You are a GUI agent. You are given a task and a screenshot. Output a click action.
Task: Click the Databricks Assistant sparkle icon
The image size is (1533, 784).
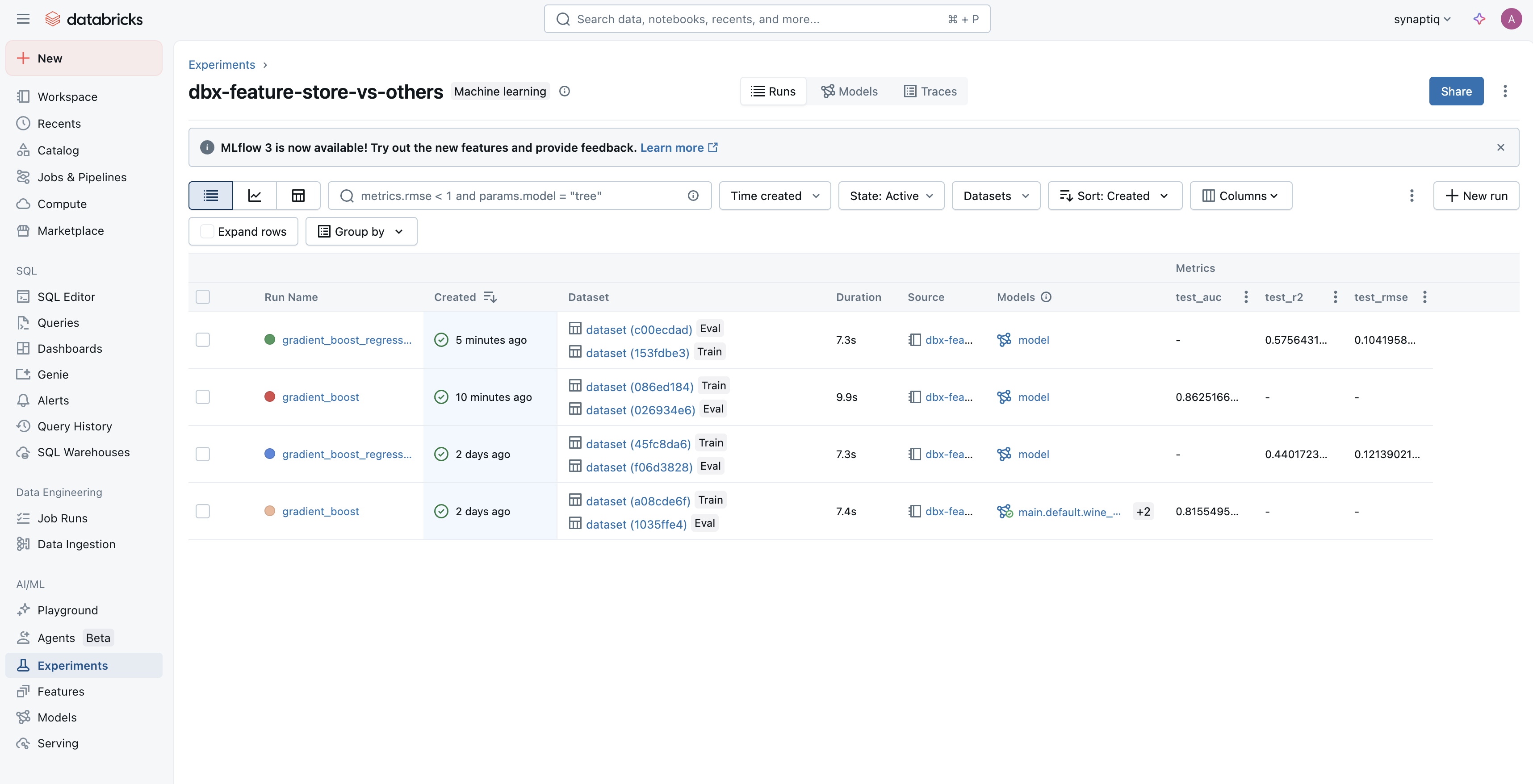1479,19
